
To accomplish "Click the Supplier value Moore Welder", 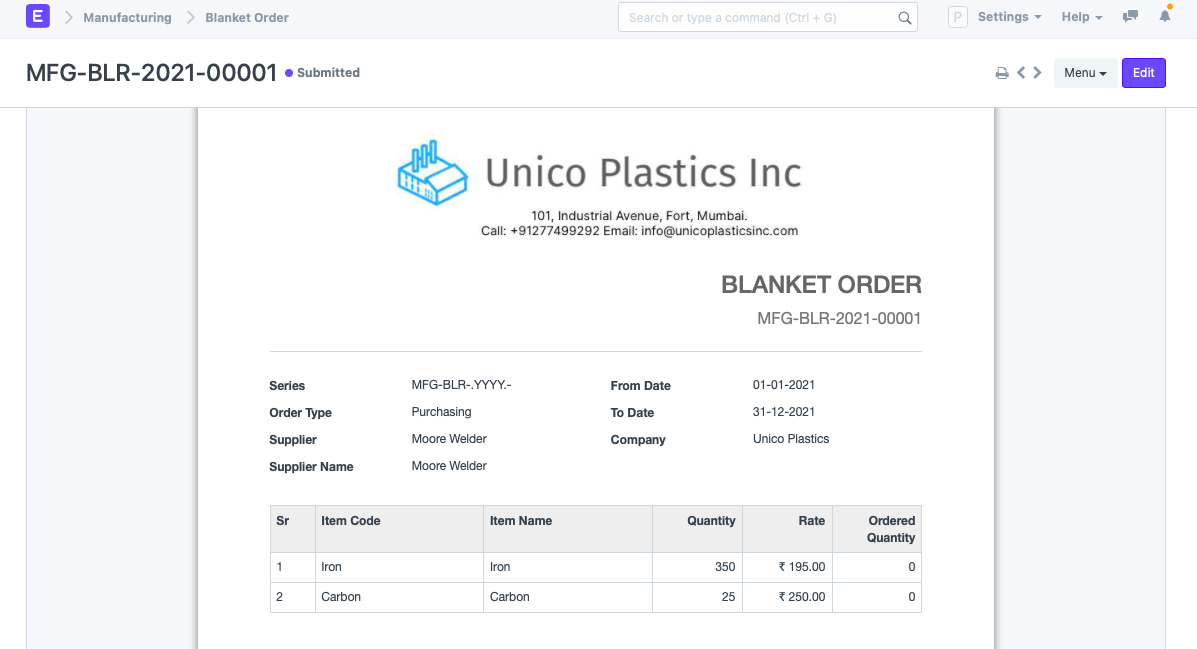I will 449,438.
